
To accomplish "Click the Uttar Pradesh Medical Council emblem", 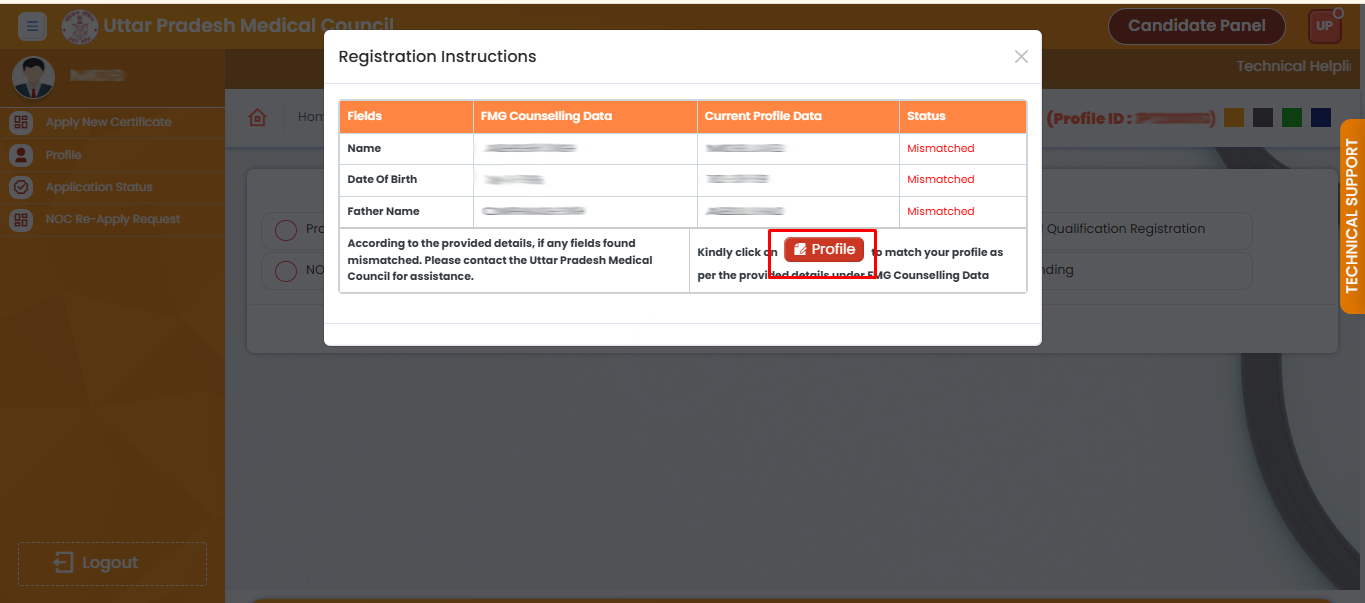I will click(80, 26).
